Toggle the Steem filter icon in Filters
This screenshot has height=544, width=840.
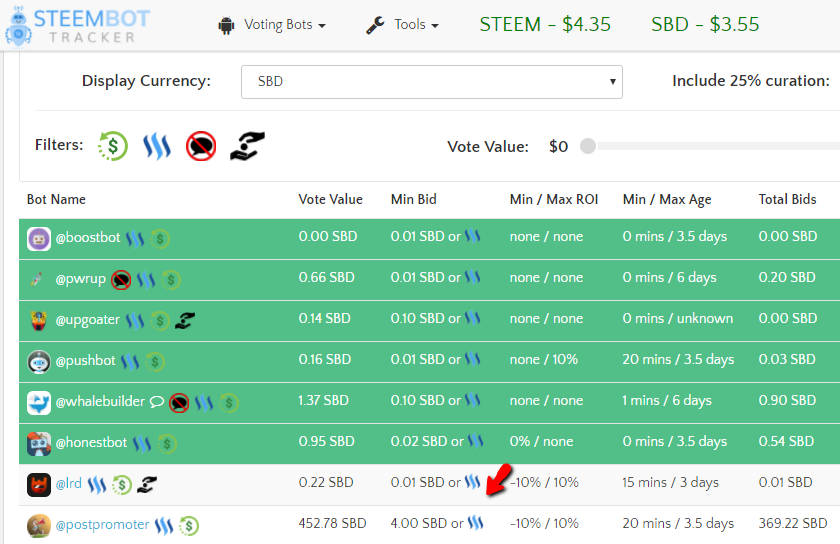(157, 147)
